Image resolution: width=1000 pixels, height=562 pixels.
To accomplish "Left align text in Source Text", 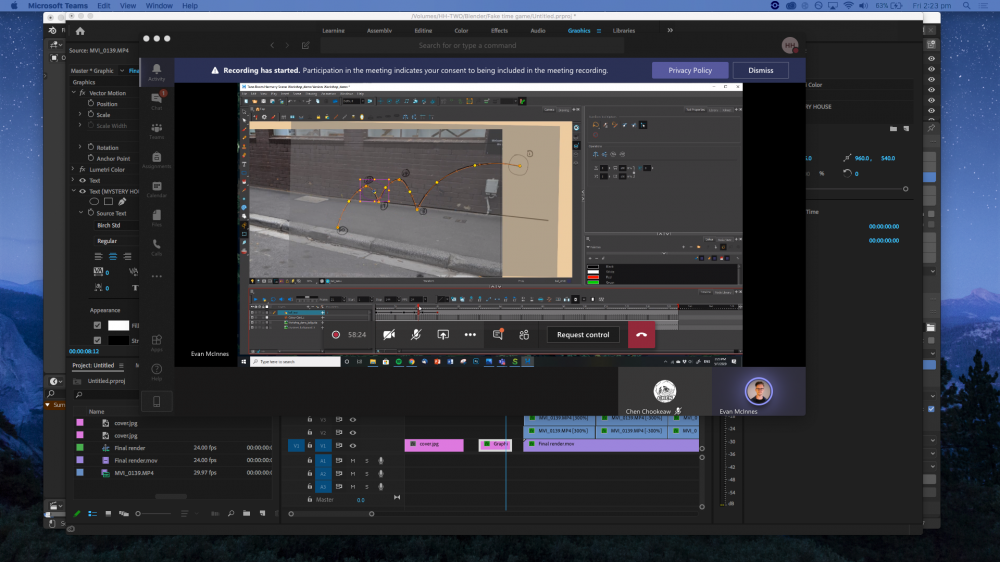I will 98,256.
